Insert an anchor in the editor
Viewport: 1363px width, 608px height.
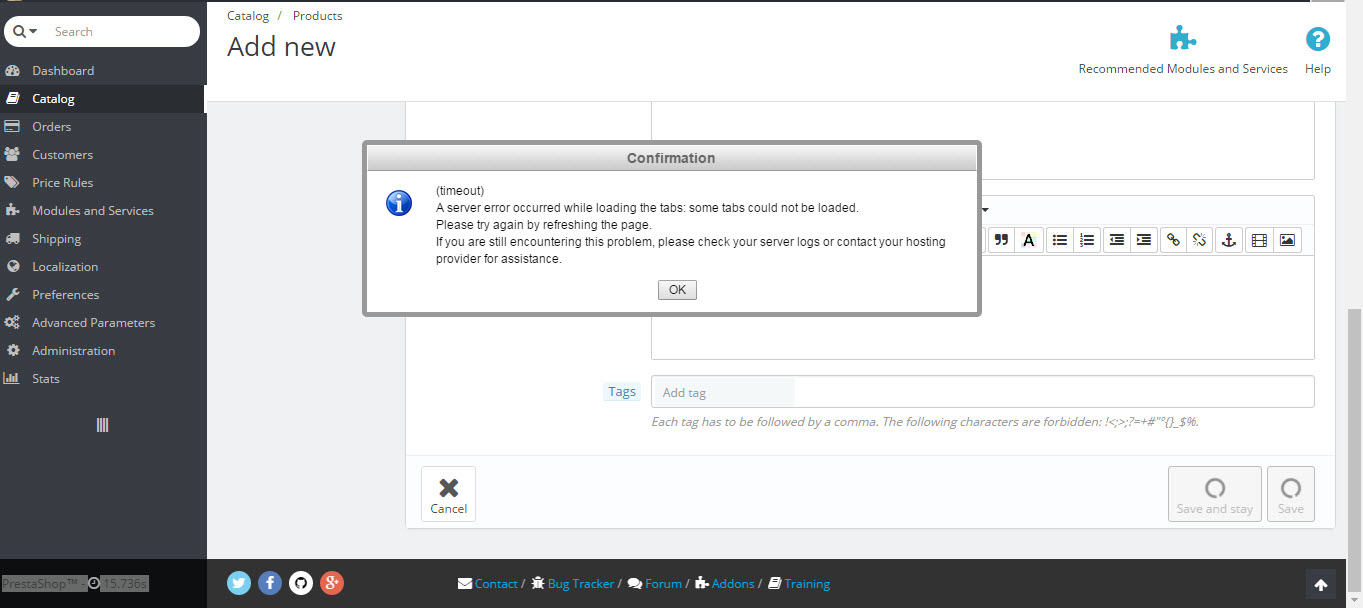coord(1230,240)
